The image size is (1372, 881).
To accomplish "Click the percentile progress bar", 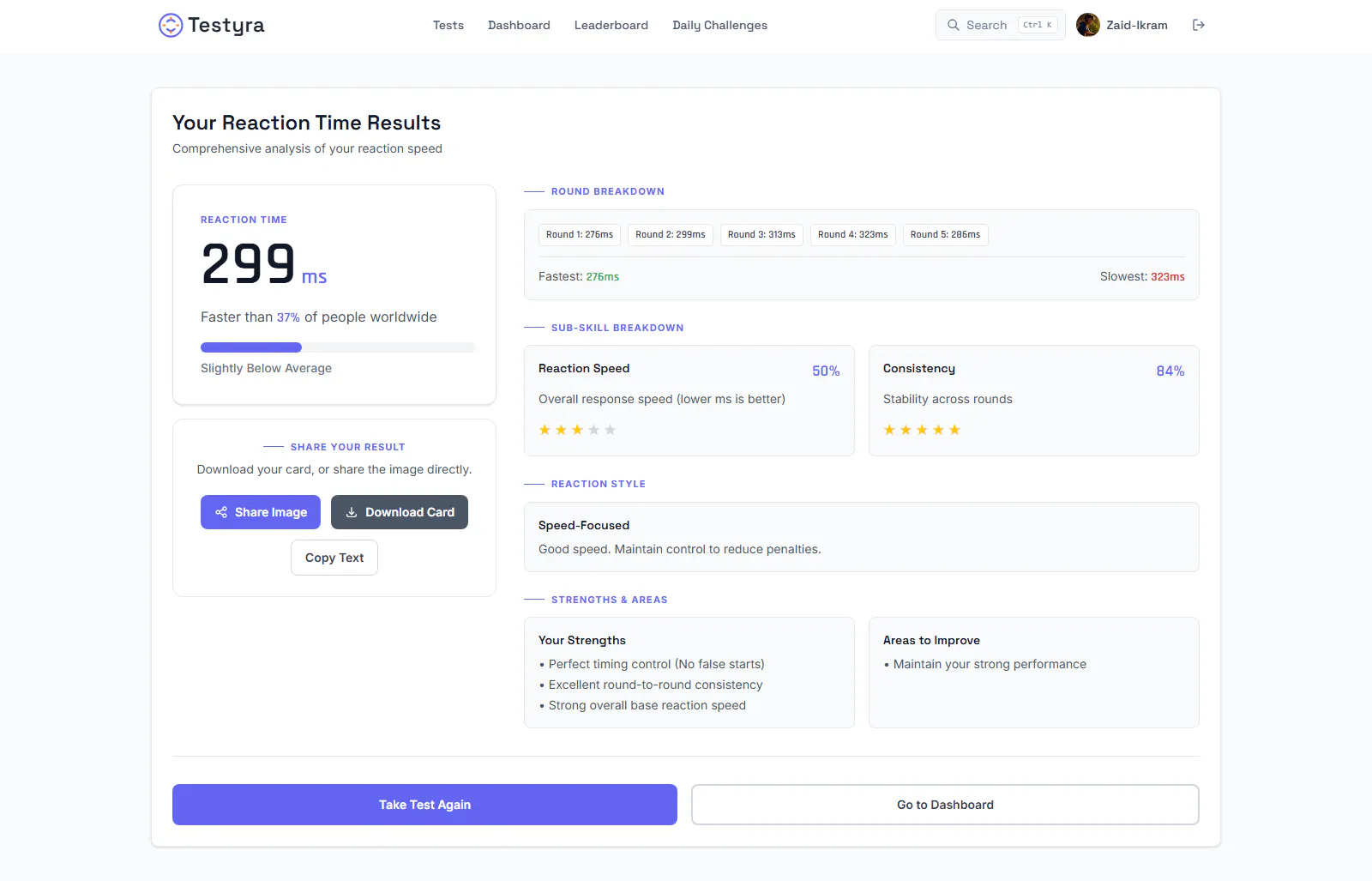I will (338, 347).
